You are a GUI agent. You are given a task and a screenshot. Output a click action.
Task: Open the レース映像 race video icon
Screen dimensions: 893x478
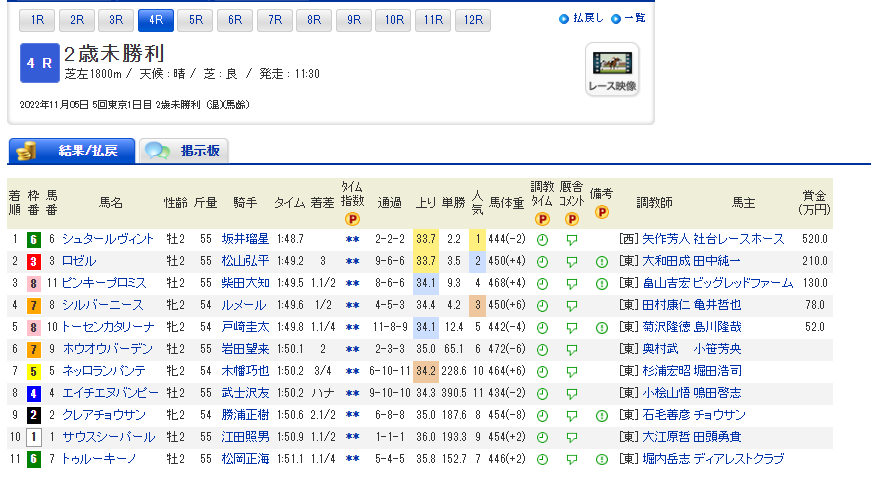[611, 69]
